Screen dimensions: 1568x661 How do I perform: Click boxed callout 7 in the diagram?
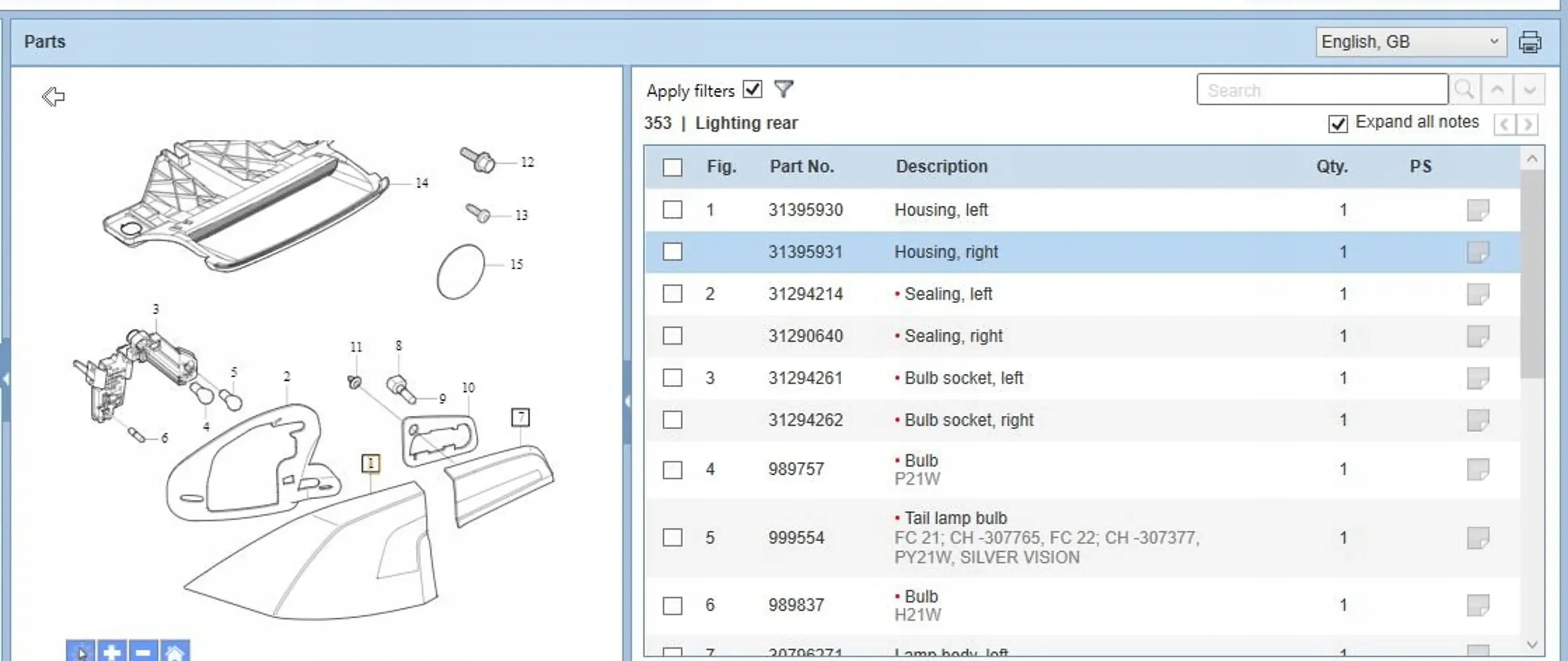(x=521, y=417)
